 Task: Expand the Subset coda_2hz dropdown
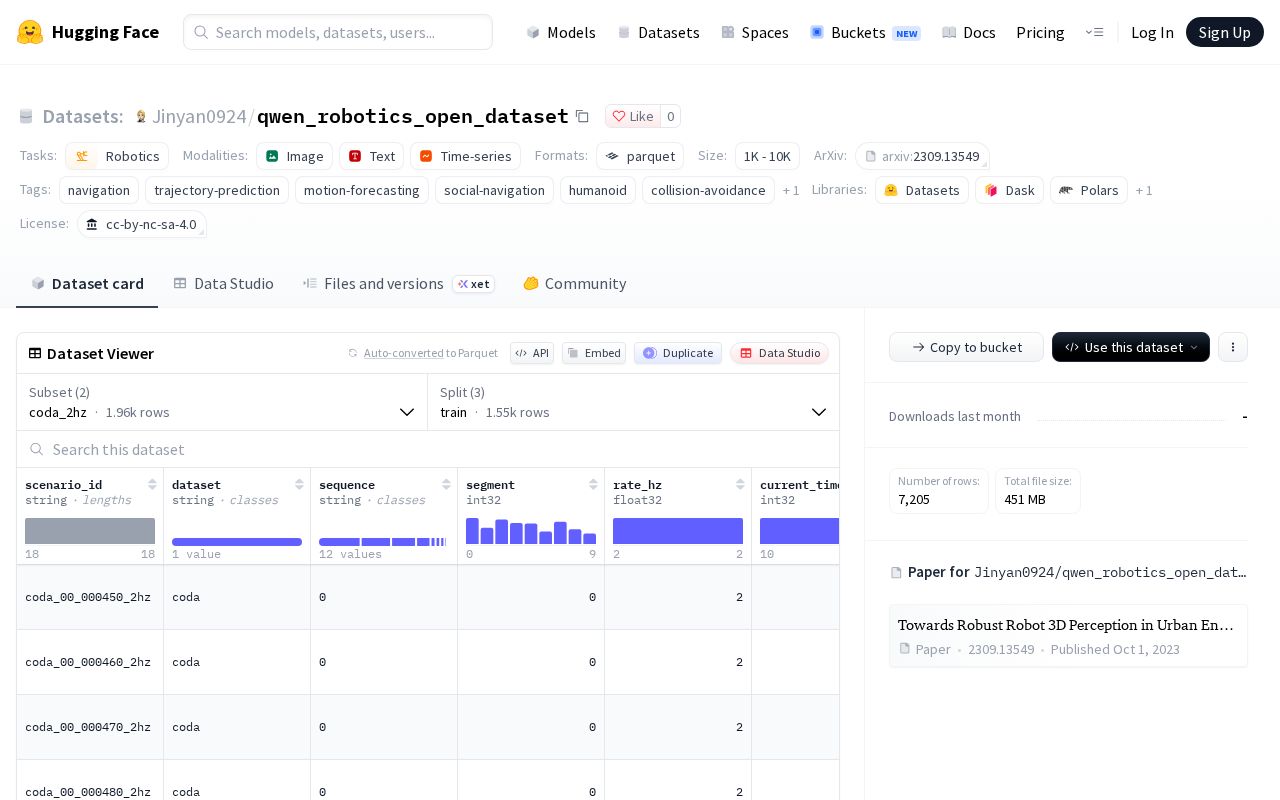pyautogui.click(x=222, y=402)
